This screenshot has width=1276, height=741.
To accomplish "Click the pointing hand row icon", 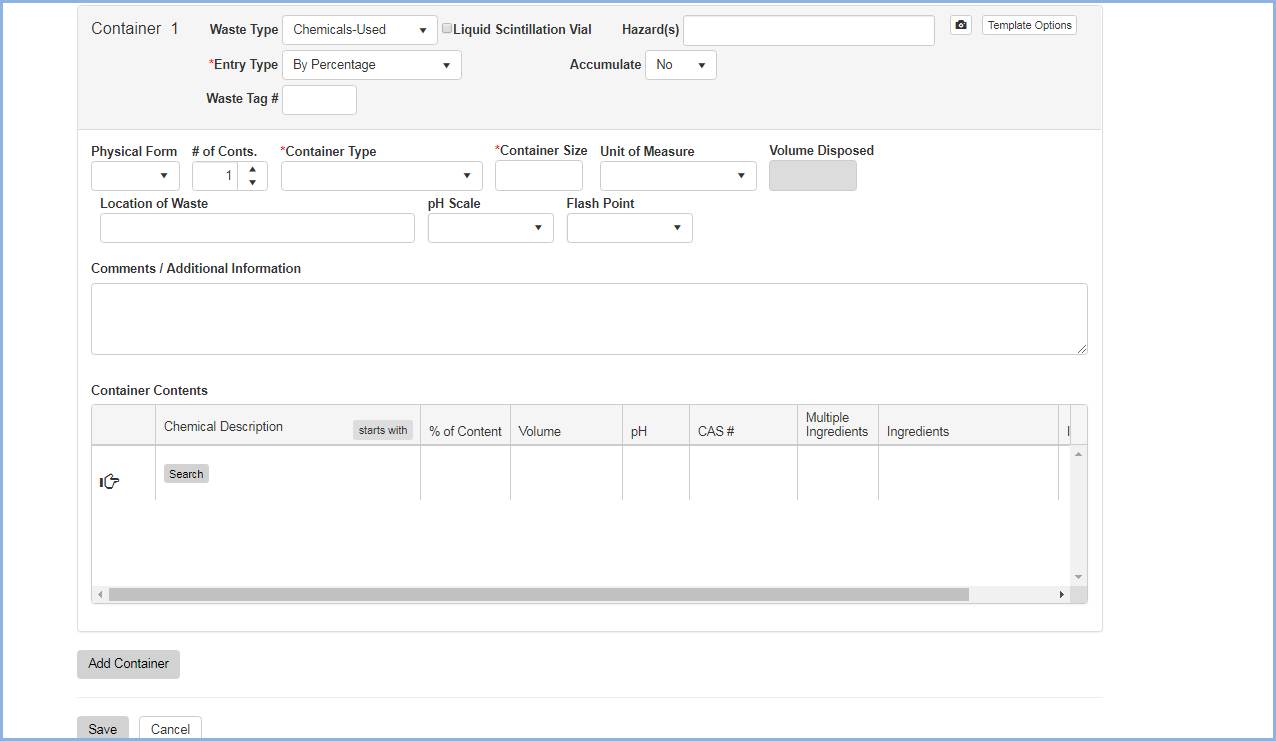I will tap(110, 482).
